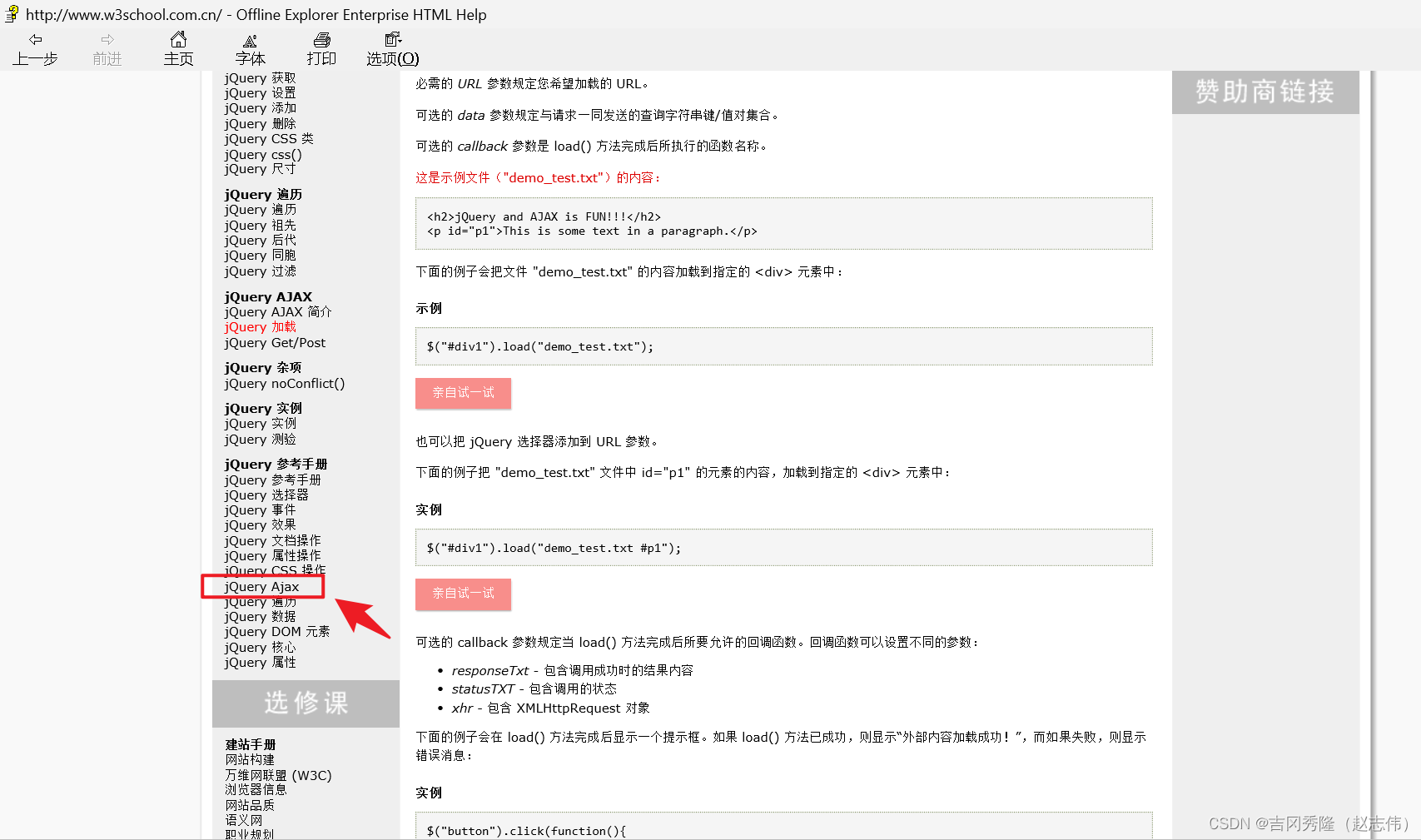This screenshot has width=1421, height=840.
Task: Click the xhr bullet item
Action: [x=550, y=708]
